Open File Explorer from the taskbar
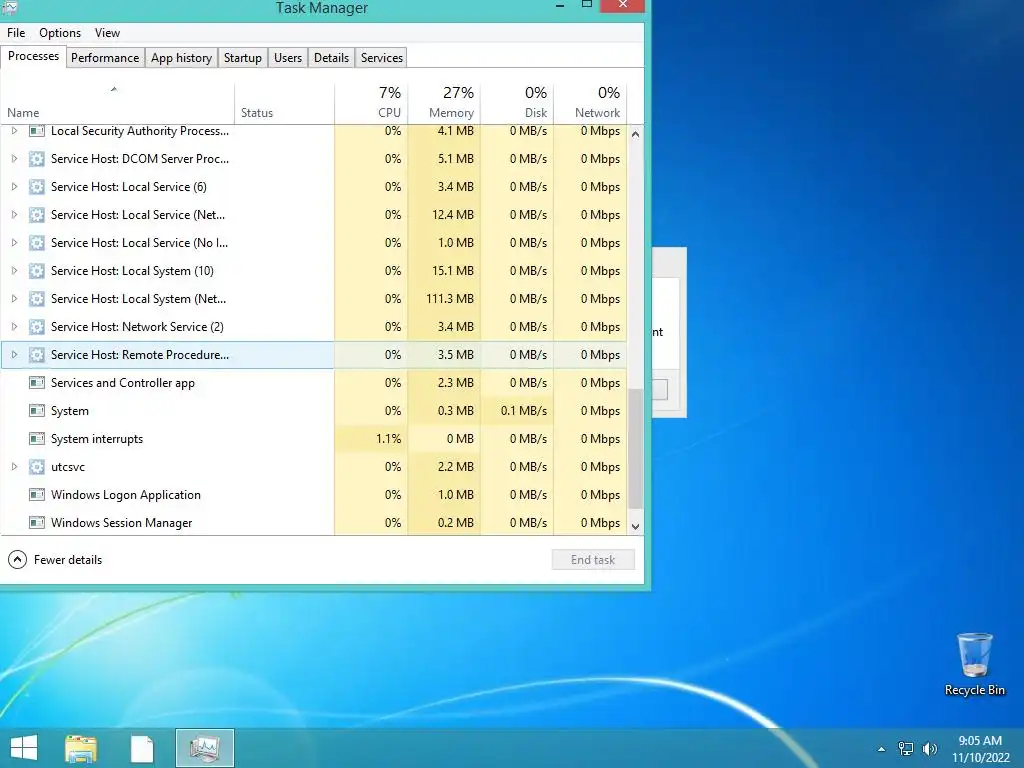Image resolution: width=1024 pixels, height=768 pixels. click(x=81, y=748)
